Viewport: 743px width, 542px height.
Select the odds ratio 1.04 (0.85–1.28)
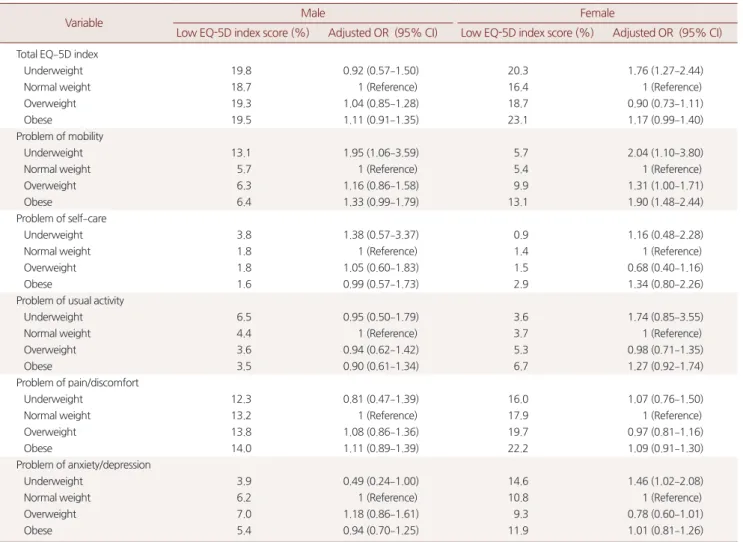tap(381, 104)
